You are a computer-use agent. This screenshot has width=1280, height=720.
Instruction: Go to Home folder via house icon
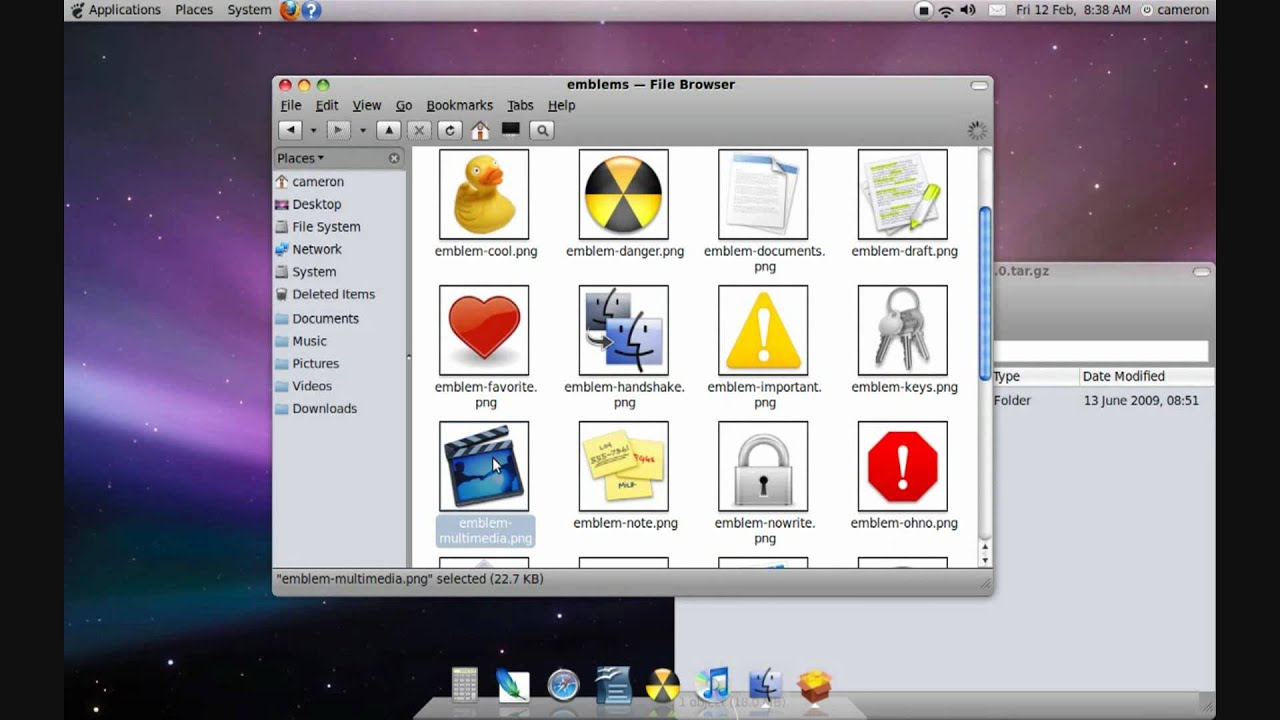[x=480, y=130]
